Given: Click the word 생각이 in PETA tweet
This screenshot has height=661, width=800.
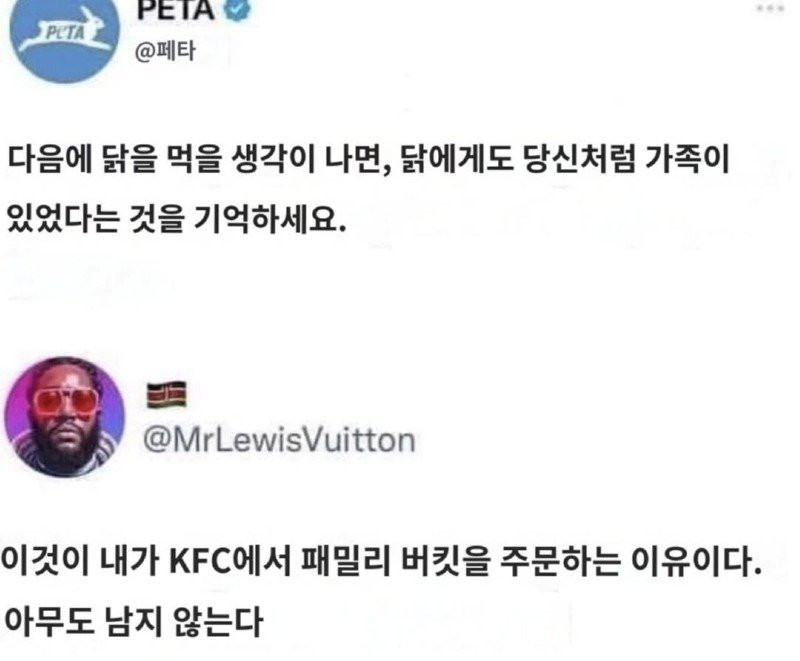Looking at the screenshot, I should tap(272, 159).
